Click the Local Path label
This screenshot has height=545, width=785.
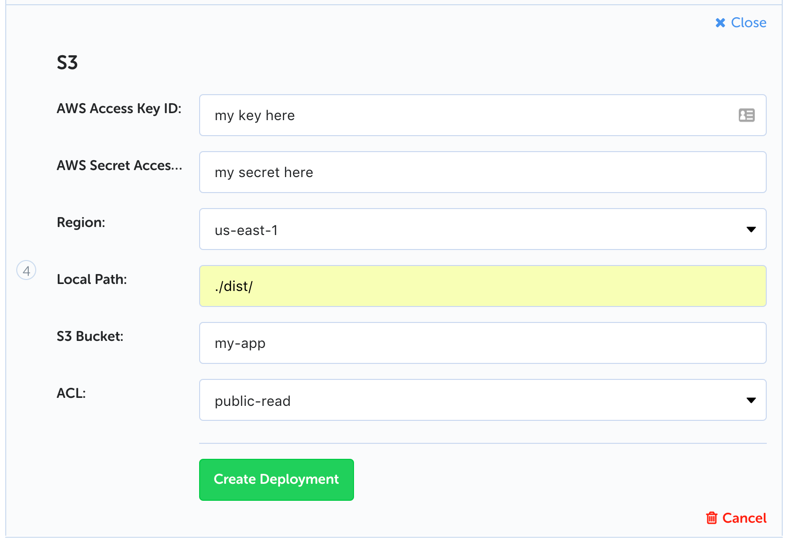[x=90, y=279]
